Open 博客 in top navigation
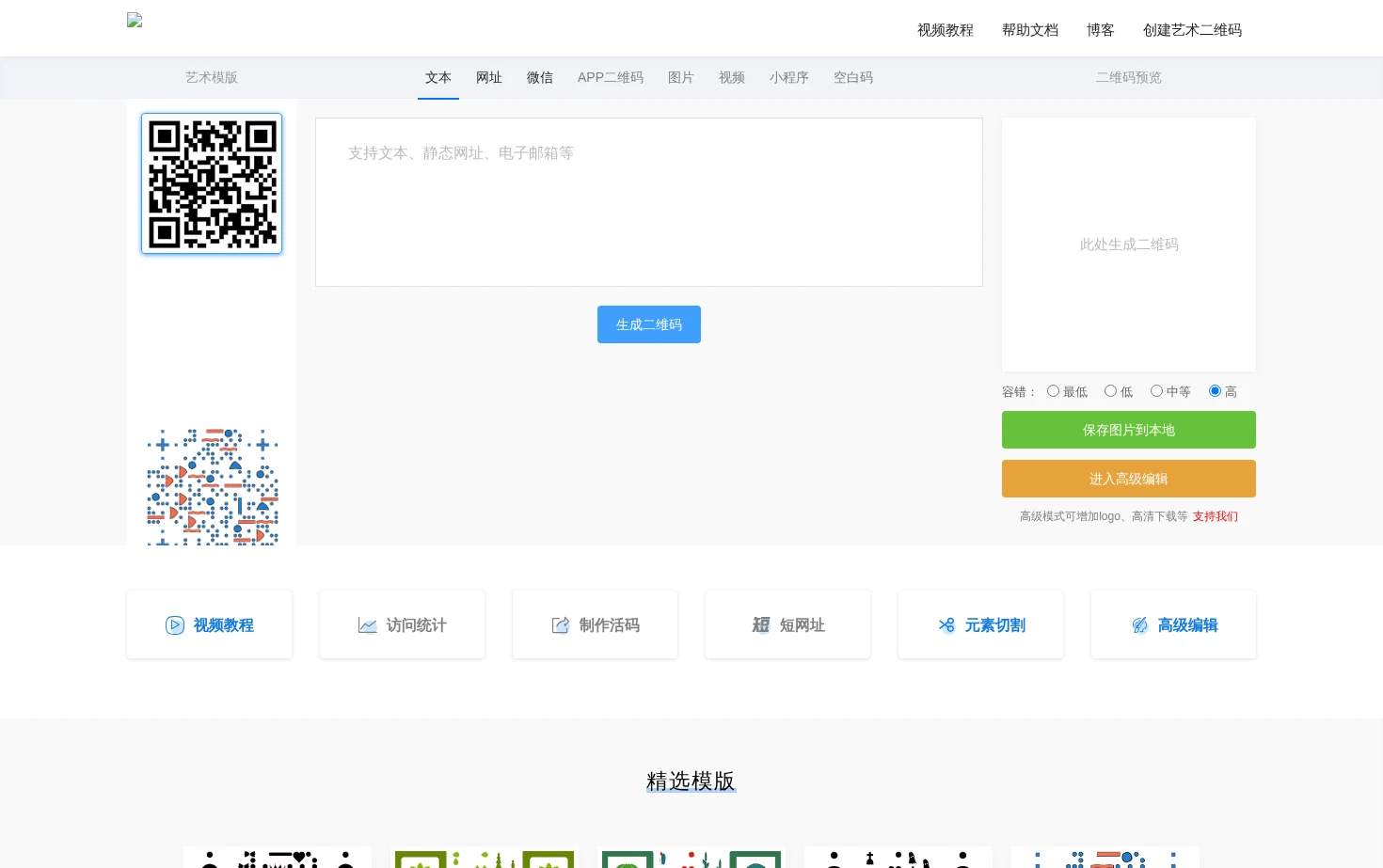The height and width of the screenshot is (868, 1383). (x=1101, y=30)
